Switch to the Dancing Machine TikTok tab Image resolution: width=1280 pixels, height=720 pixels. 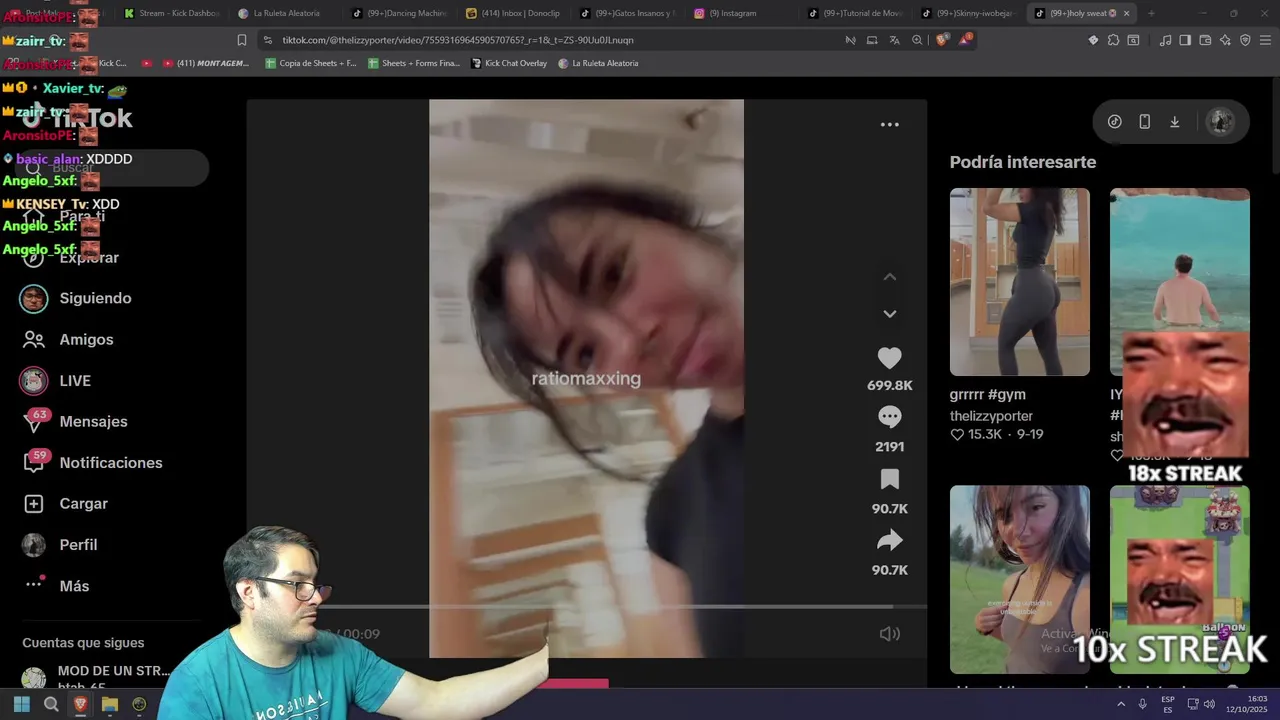point(399,13)
